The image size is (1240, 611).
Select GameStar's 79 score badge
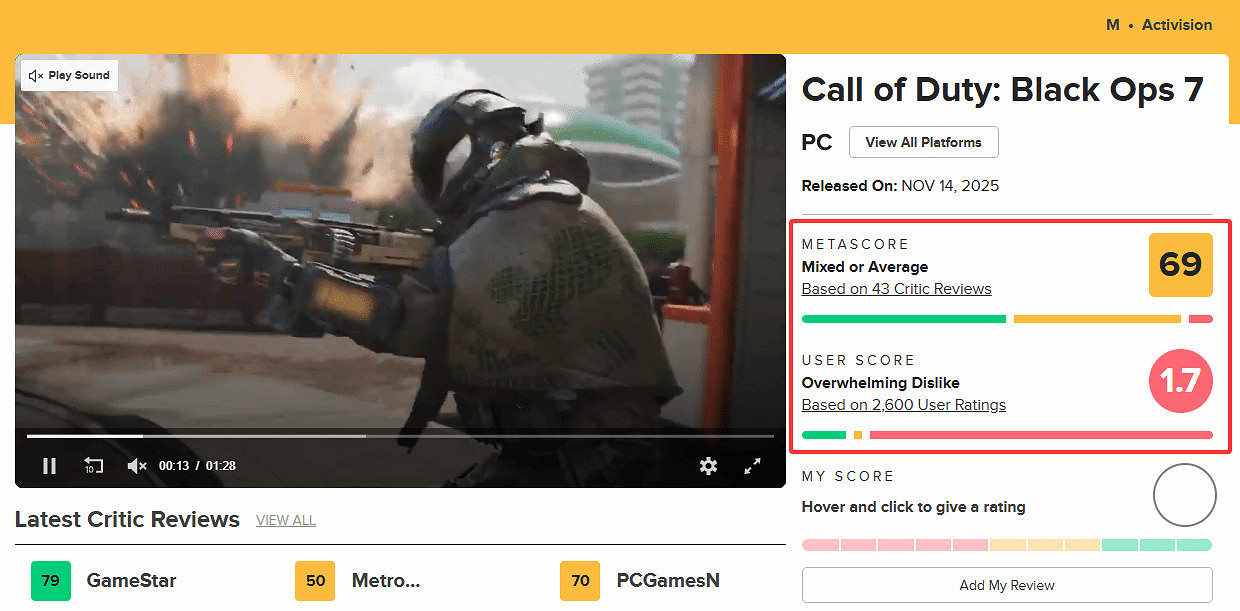tap(51, 581)
